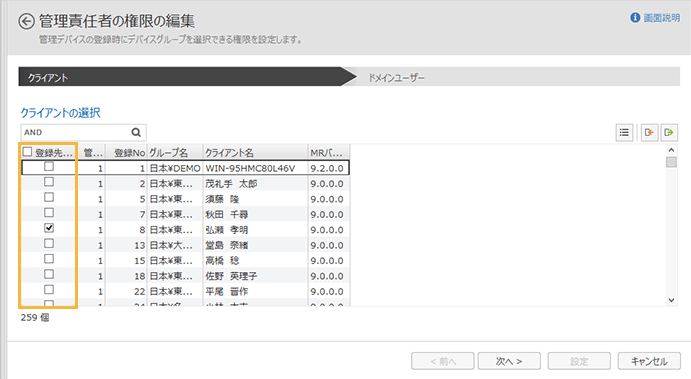This screenshot has width=691, height=379.
Task: Check the box for registration No 5 row
Action: [49, 197]
